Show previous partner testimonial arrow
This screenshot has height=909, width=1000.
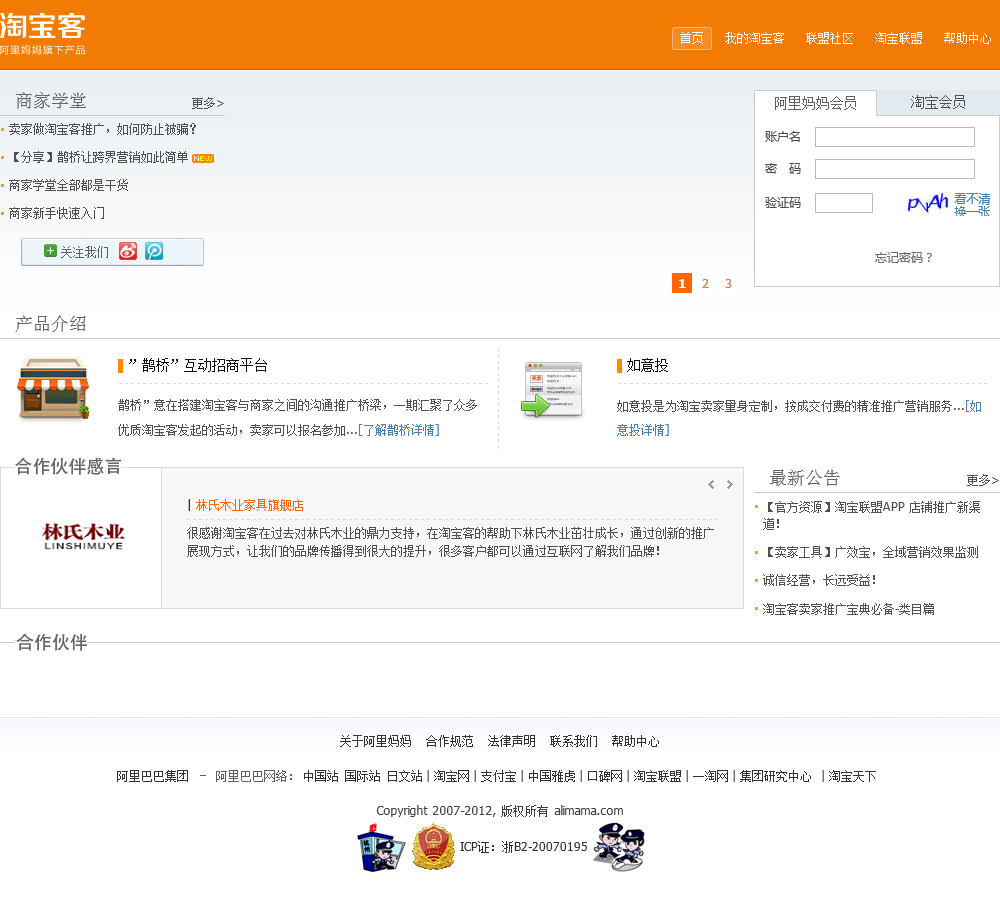(711, 485)
